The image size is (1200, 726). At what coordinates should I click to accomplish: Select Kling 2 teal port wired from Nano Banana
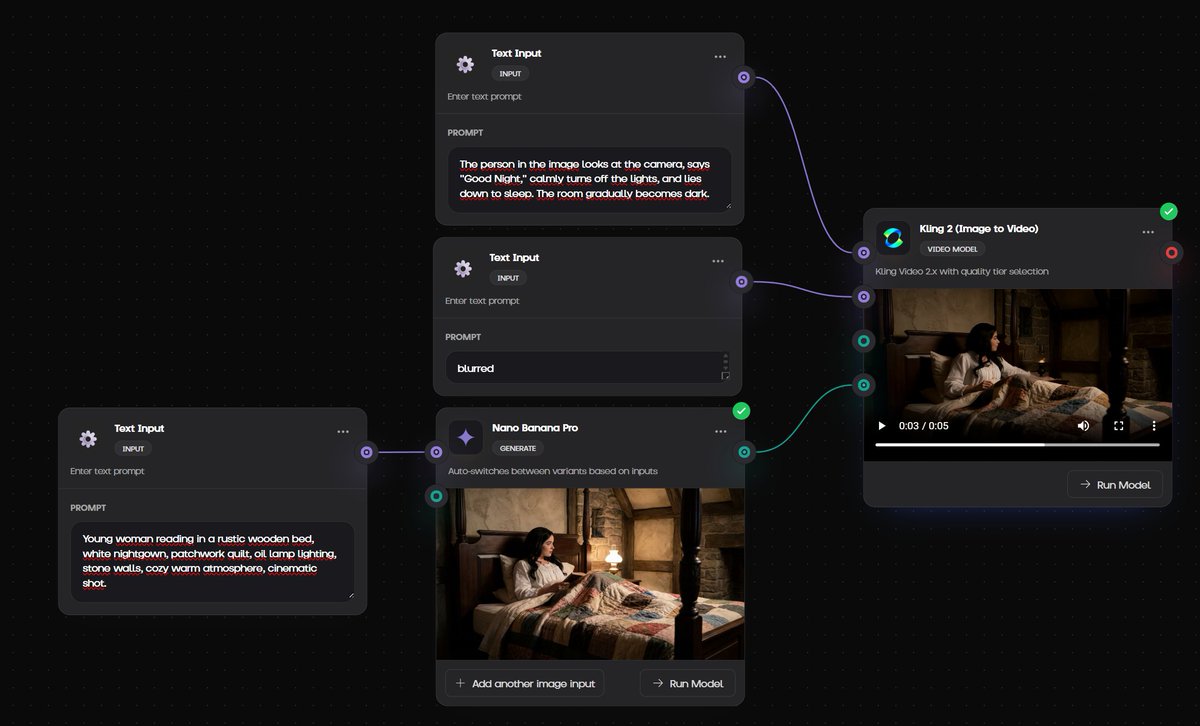864,385
